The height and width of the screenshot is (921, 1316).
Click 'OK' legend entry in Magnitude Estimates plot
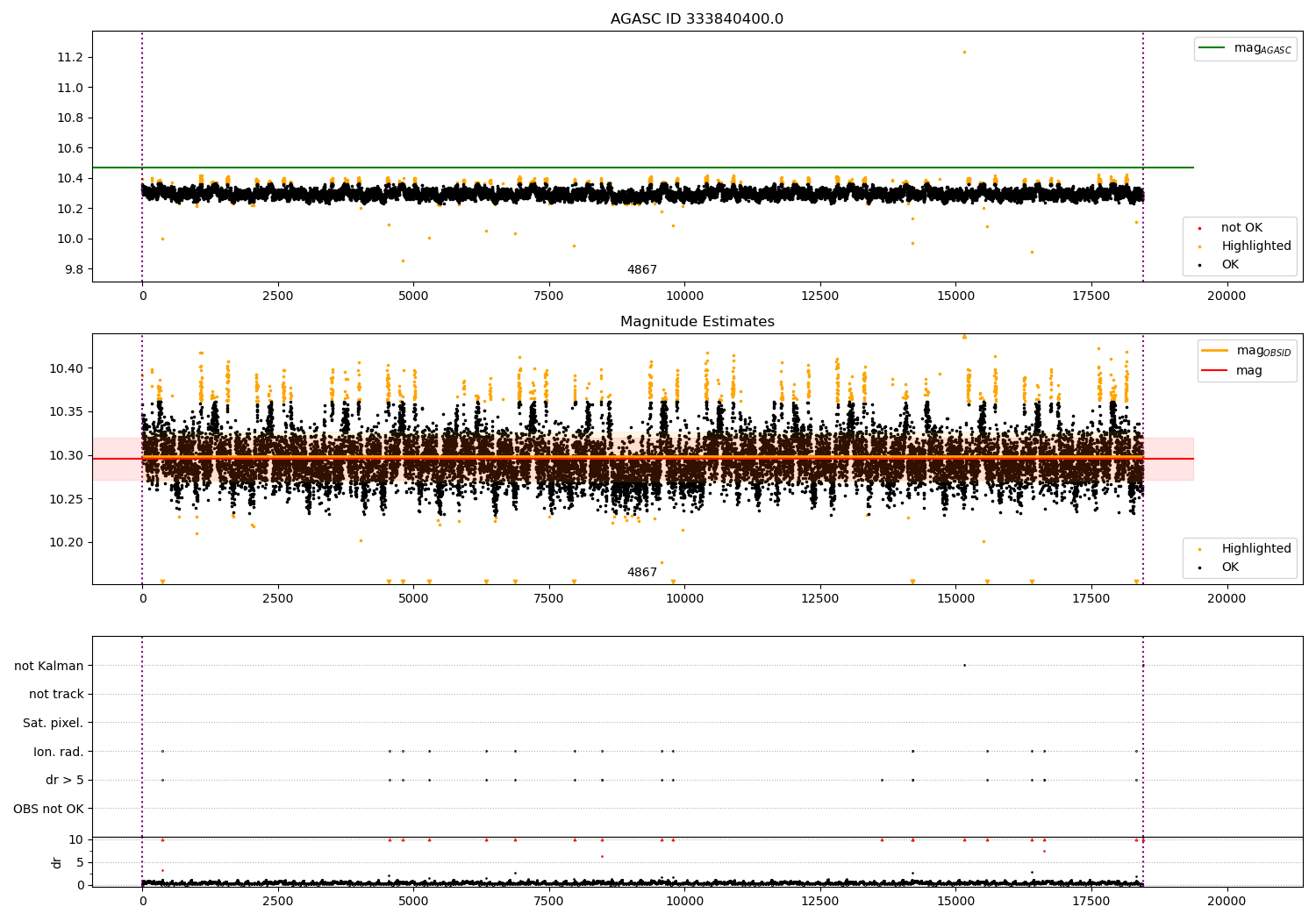(x=1230, y=568)
